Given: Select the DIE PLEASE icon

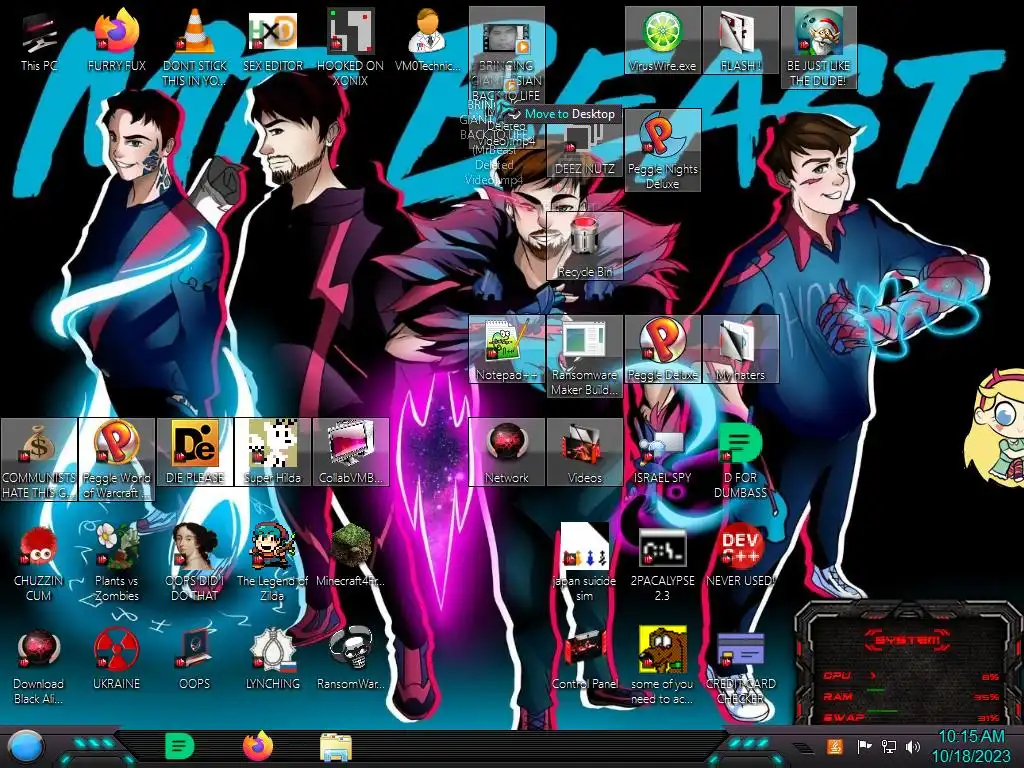Looking at the screenshot, I should pyautogui.click(x=195, y=453).
